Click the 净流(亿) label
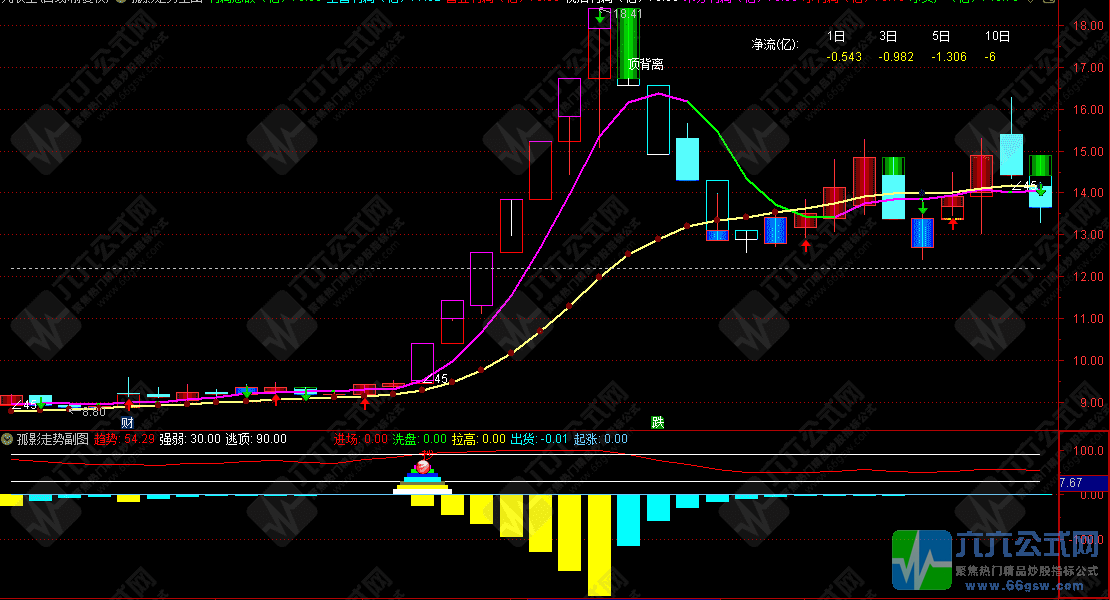The width and height of the screenshot is (1110, 600). click(775, 44)
